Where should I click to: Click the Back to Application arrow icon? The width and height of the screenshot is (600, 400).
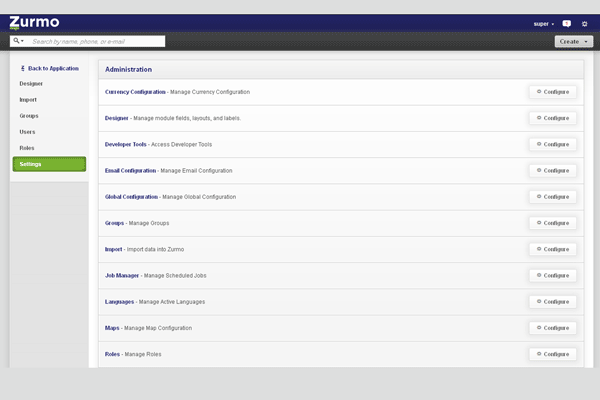point(23,68)
